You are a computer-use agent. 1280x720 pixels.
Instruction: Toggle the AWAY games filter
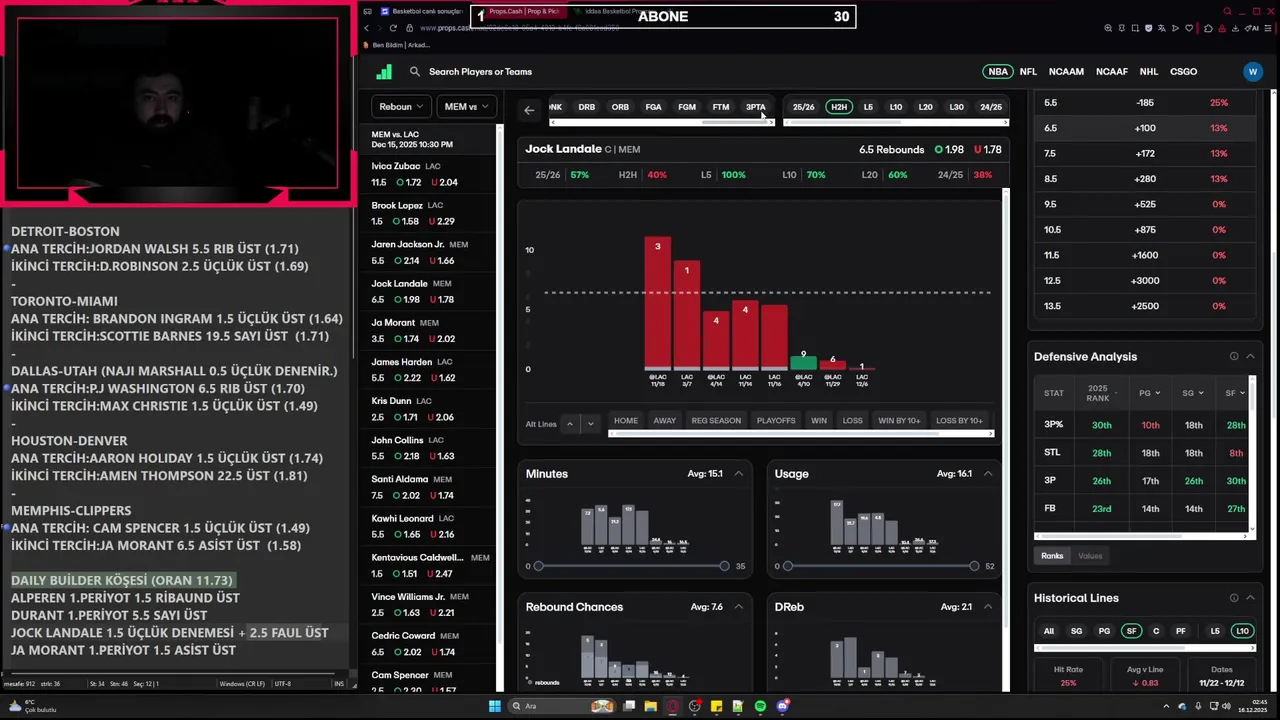pyautogui.click(x=665, y=421)
